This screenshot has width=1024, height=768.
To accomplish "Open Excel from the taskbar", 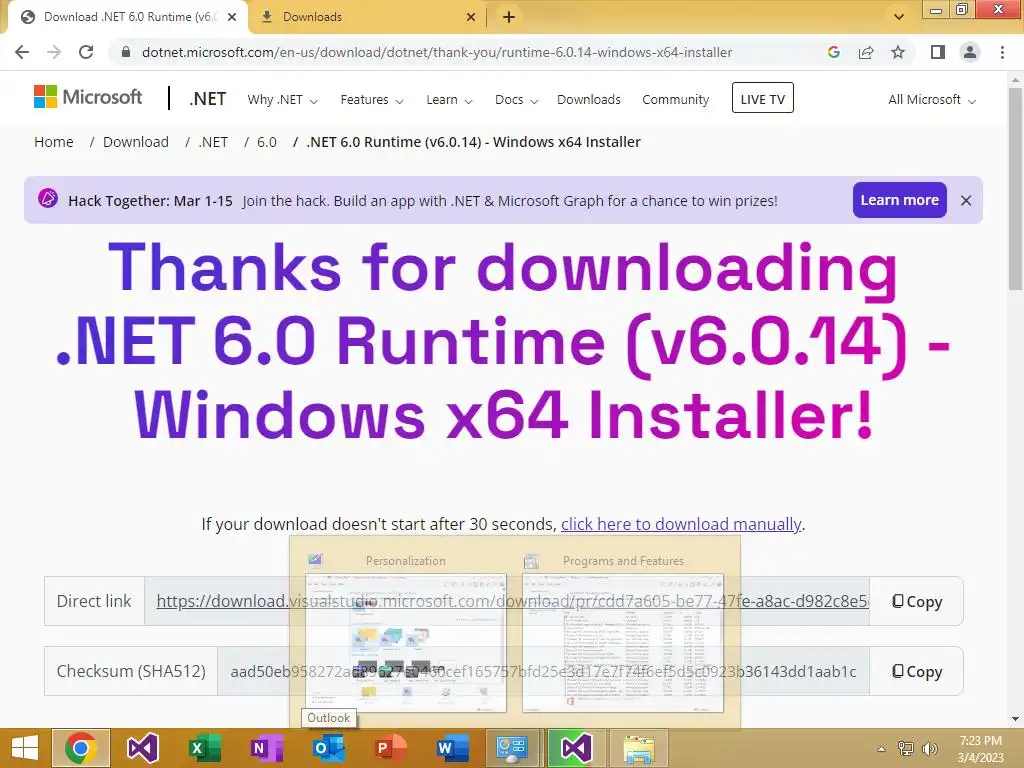I will [x=204, y=748].
